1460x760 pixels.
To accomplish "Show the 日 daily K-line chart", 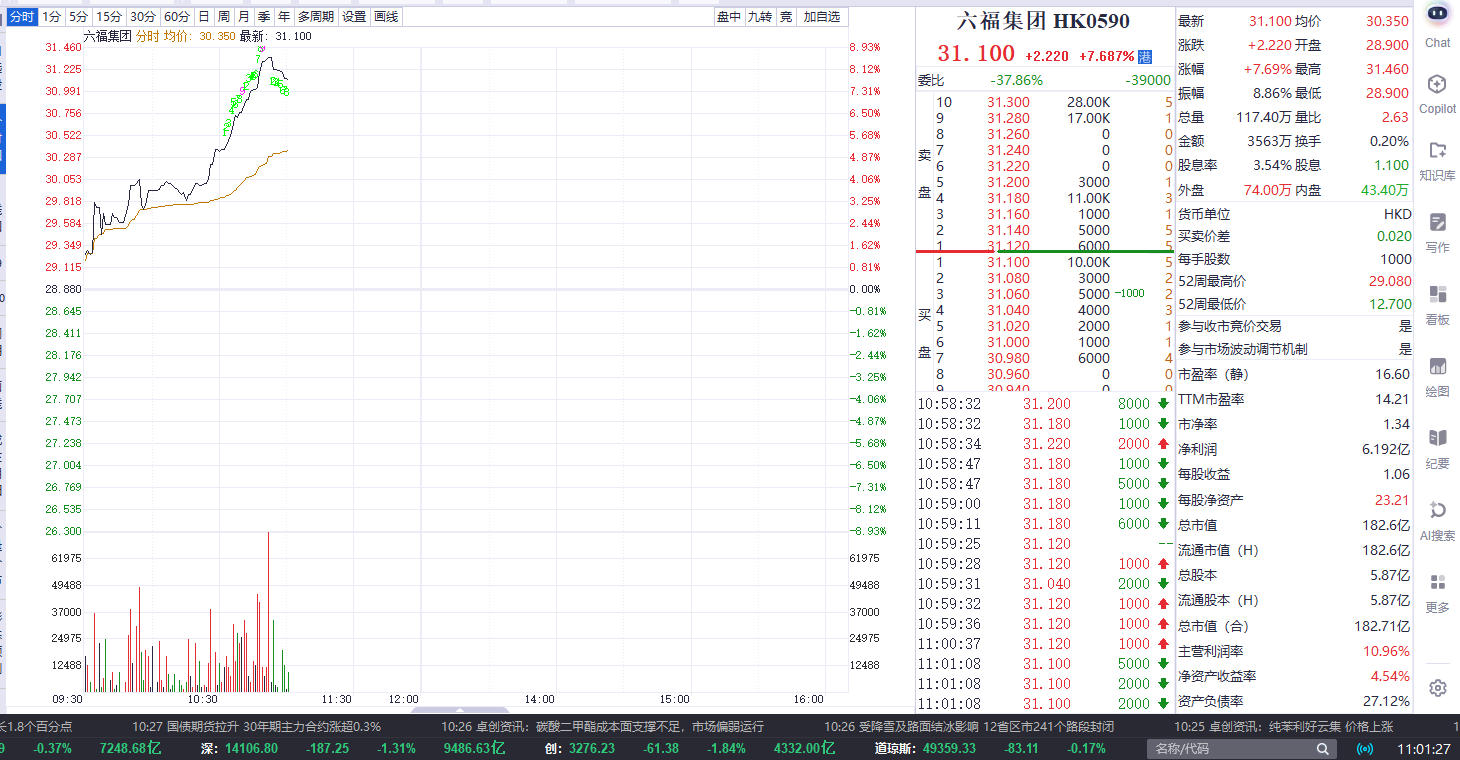I will [204, 17].
